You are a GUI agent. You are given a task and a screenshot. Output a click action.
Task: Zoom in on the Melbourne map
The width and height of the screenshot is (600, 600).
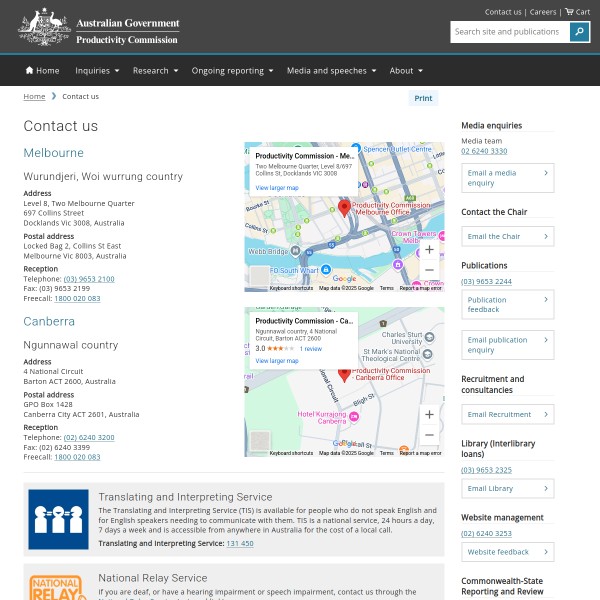pyautogui.click(x=429, y=250)
